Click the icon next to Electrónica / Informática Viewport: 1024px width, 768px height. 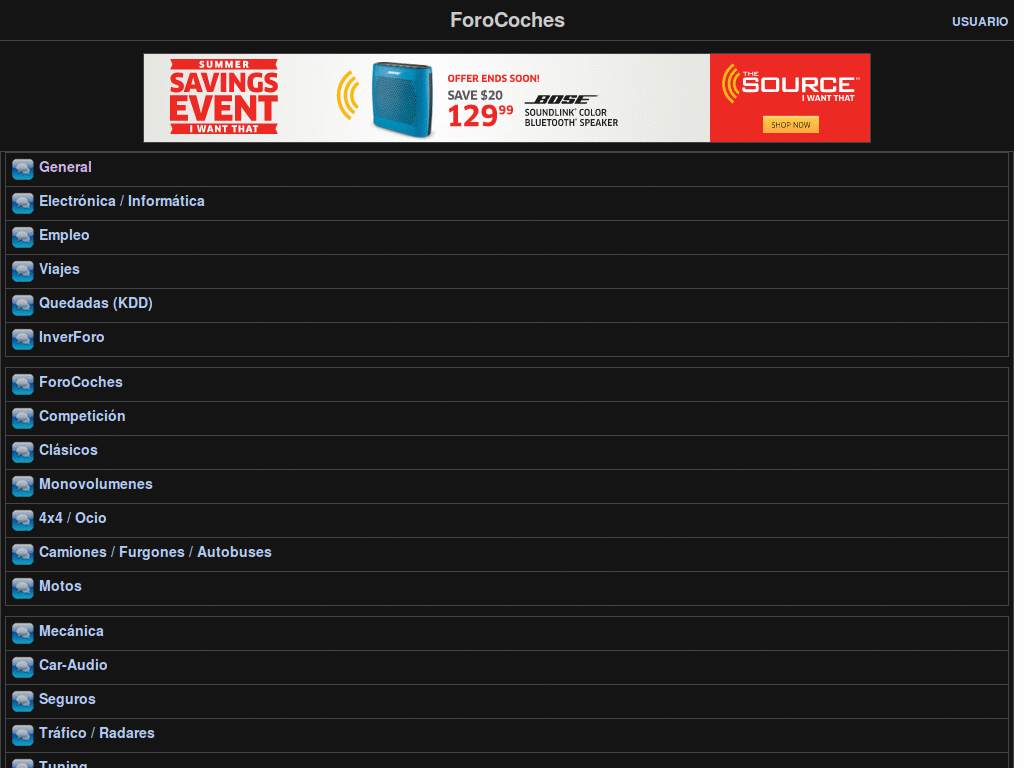tap(23, 203)
